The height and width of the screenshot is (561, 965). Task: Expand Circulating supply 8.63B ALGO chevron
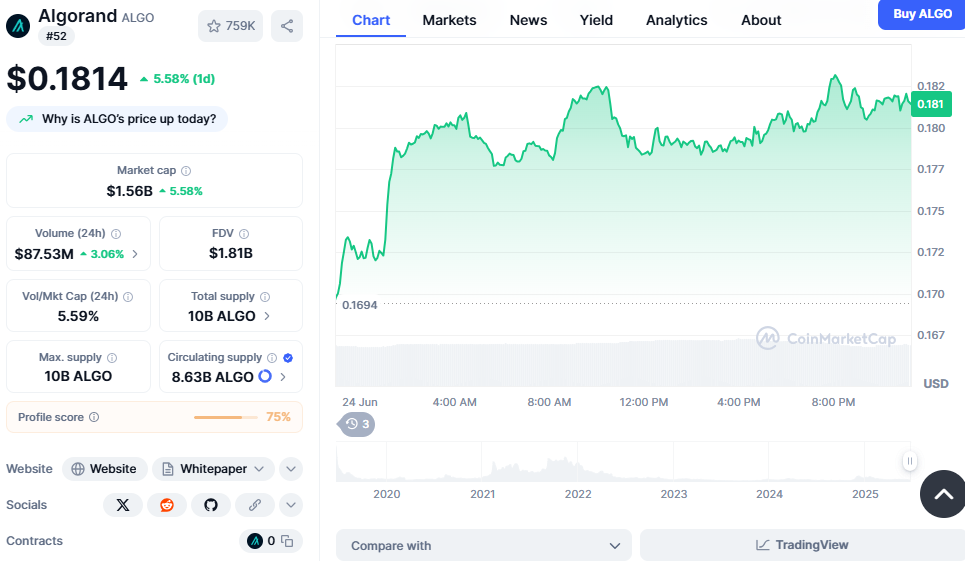282,376
